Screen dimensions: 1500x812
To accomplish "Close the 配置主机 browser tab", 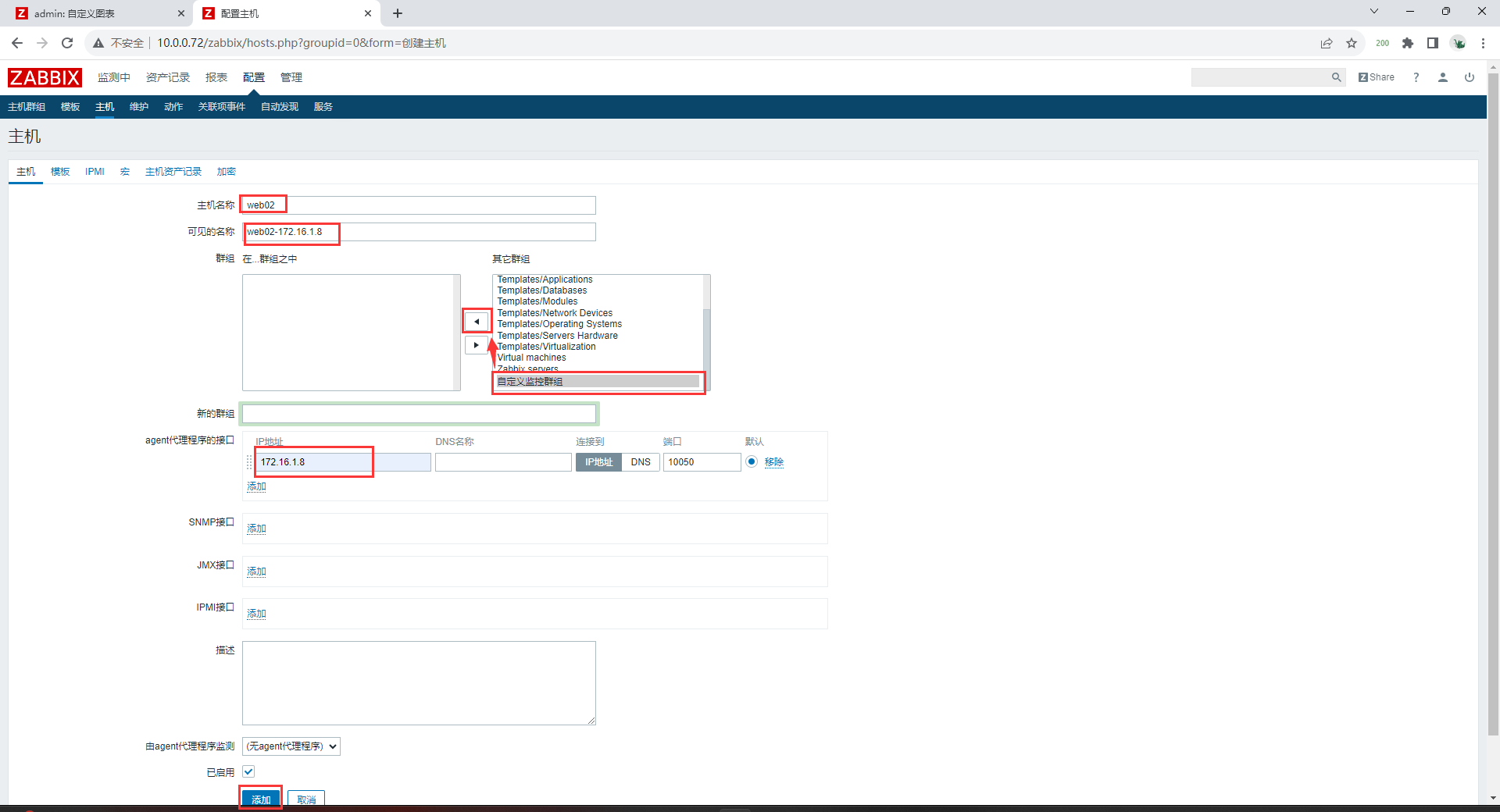I will (368, 13).
